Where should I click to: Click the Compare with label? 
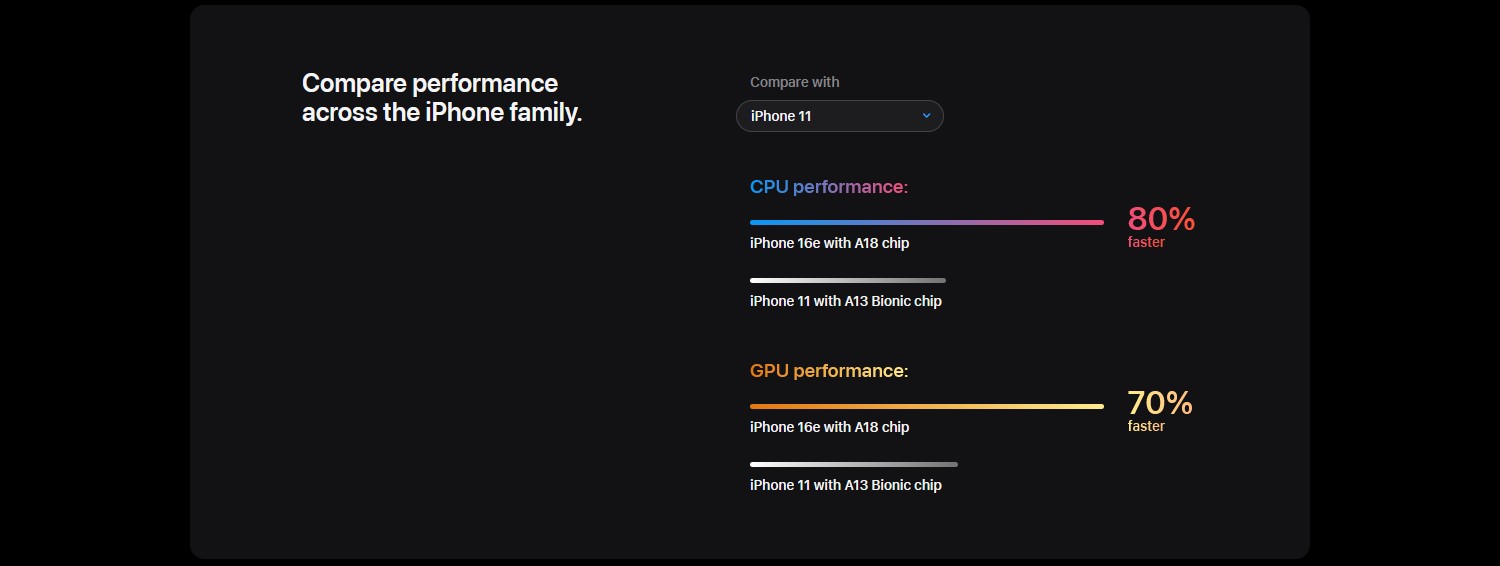click(x=795, y=82)
